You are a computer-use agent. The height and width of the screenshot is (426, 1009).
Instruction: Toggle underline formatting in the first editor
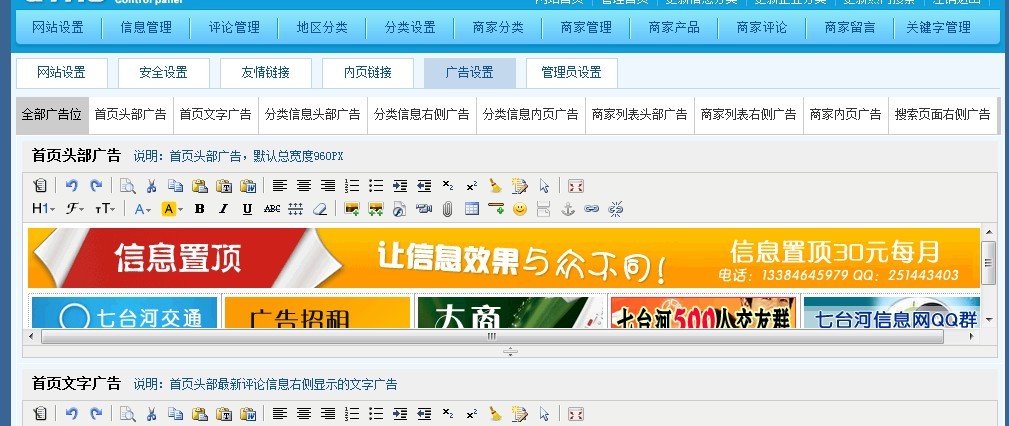[247, 209]
